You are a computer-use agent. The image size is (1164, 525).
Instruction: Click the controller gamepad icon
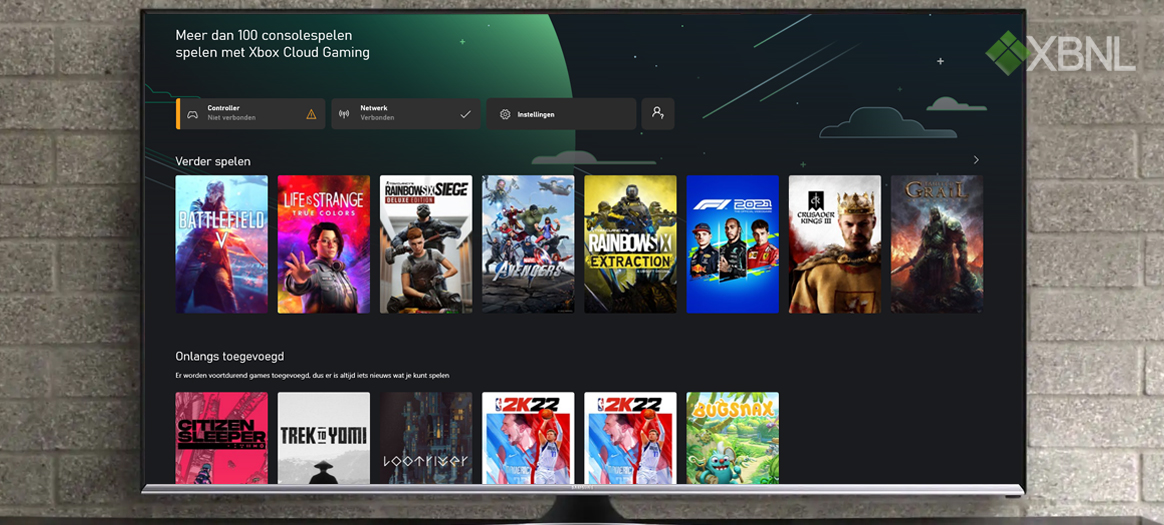coord(192,114)
